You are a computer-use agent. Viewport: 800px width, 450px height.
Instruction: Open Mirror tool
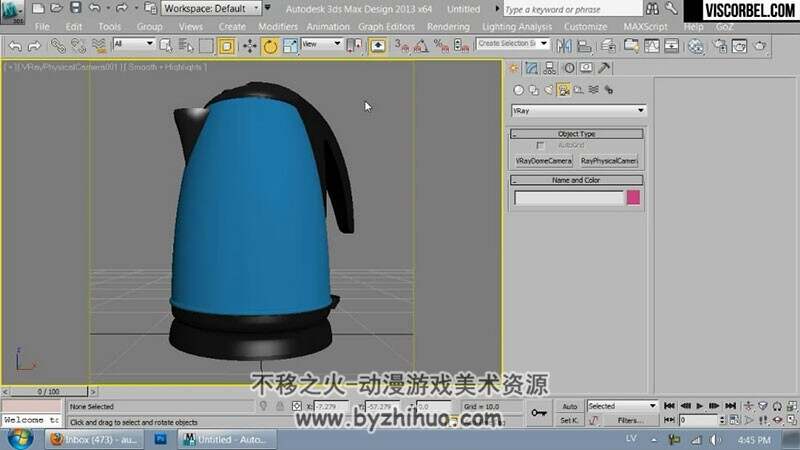pos(564,46)
